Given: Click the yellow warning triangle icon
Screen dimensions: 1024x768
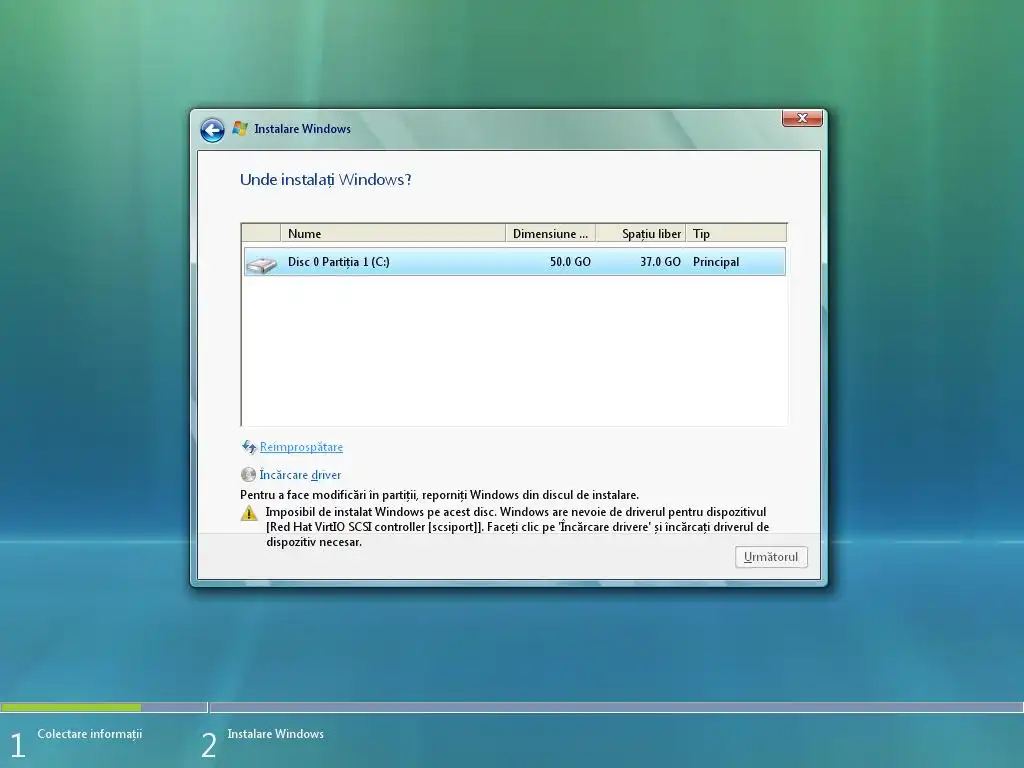Looking at the screenshot, I should (249, 513).
